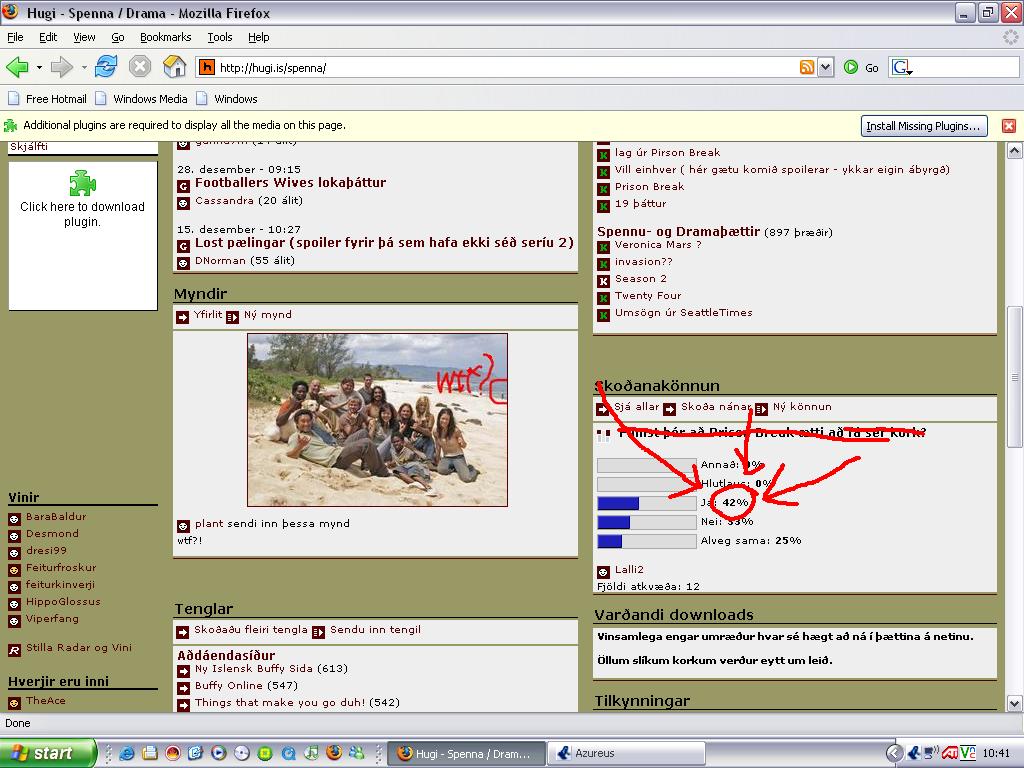Screen dimensions: 1024x768
Task: Click the Skoðaðu fleiri tengla link
Action: coord(251,630)
